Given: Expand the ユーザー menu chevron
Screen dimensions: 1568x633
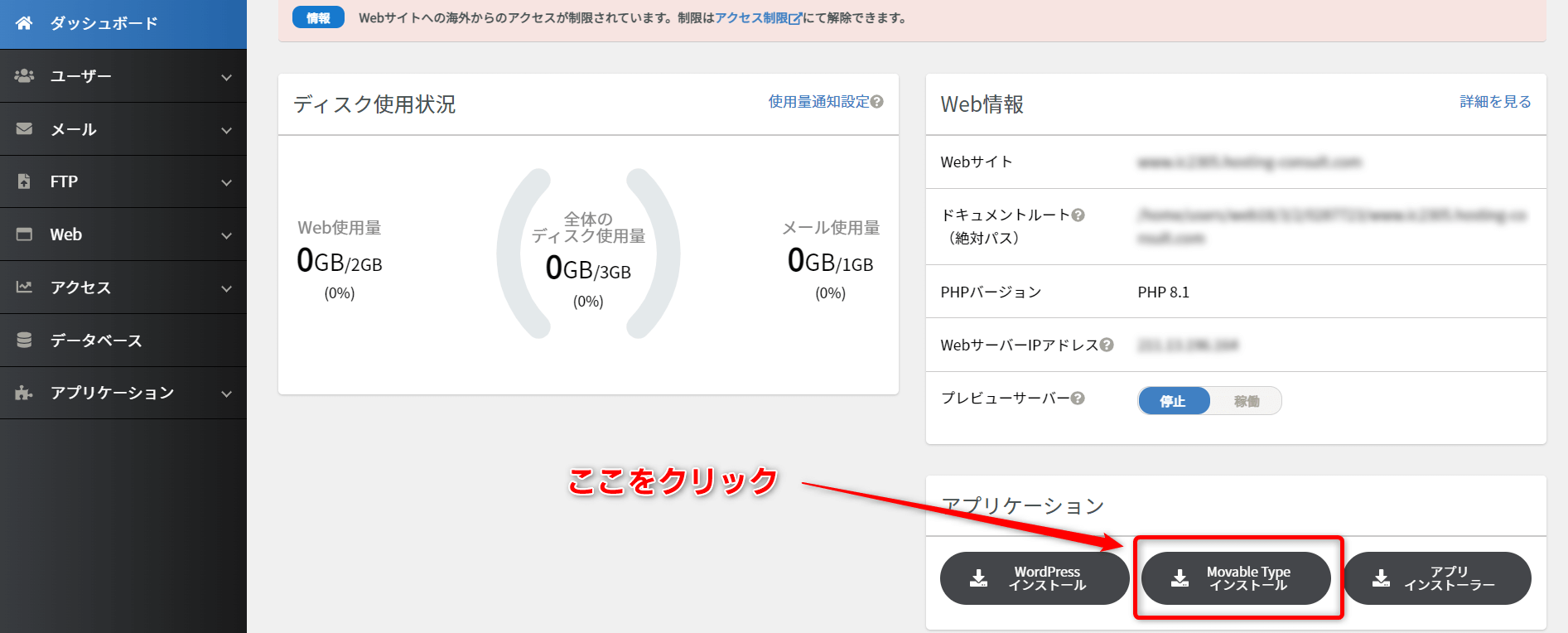Looking at the screenshot, I should (x=226, y=77).
